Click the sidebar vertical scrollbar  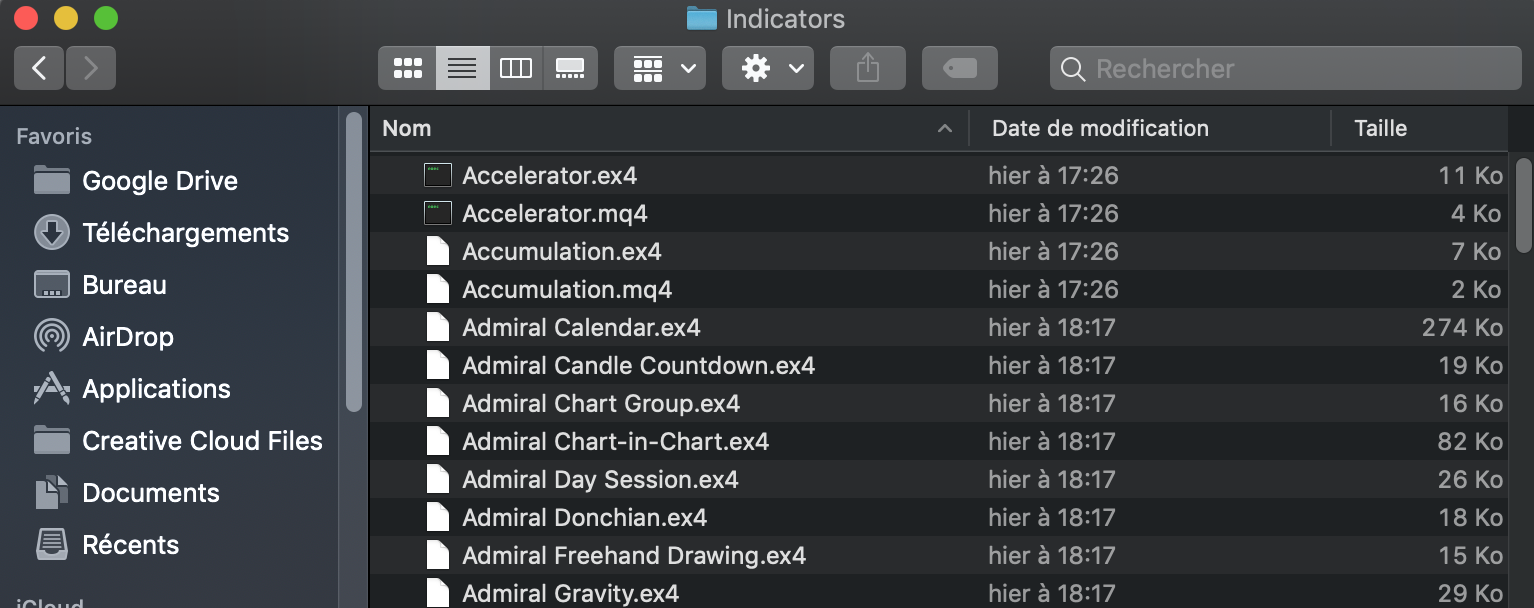click(x=354, y=261)
